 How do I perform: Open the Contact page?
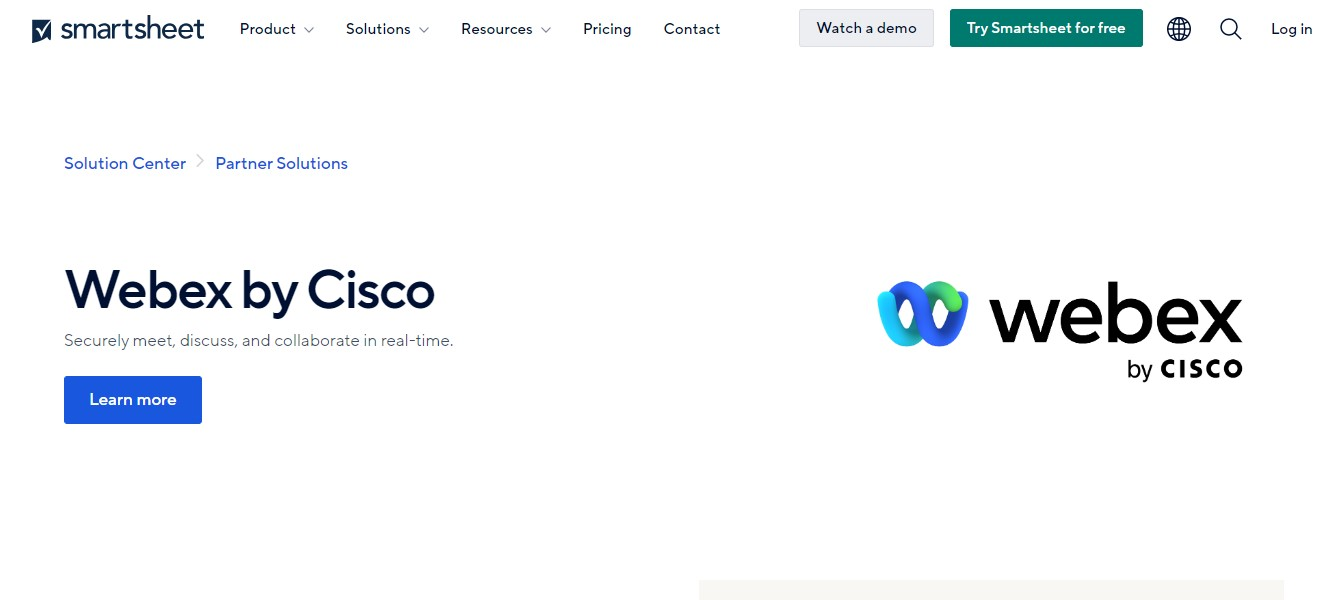coord(692,29)
